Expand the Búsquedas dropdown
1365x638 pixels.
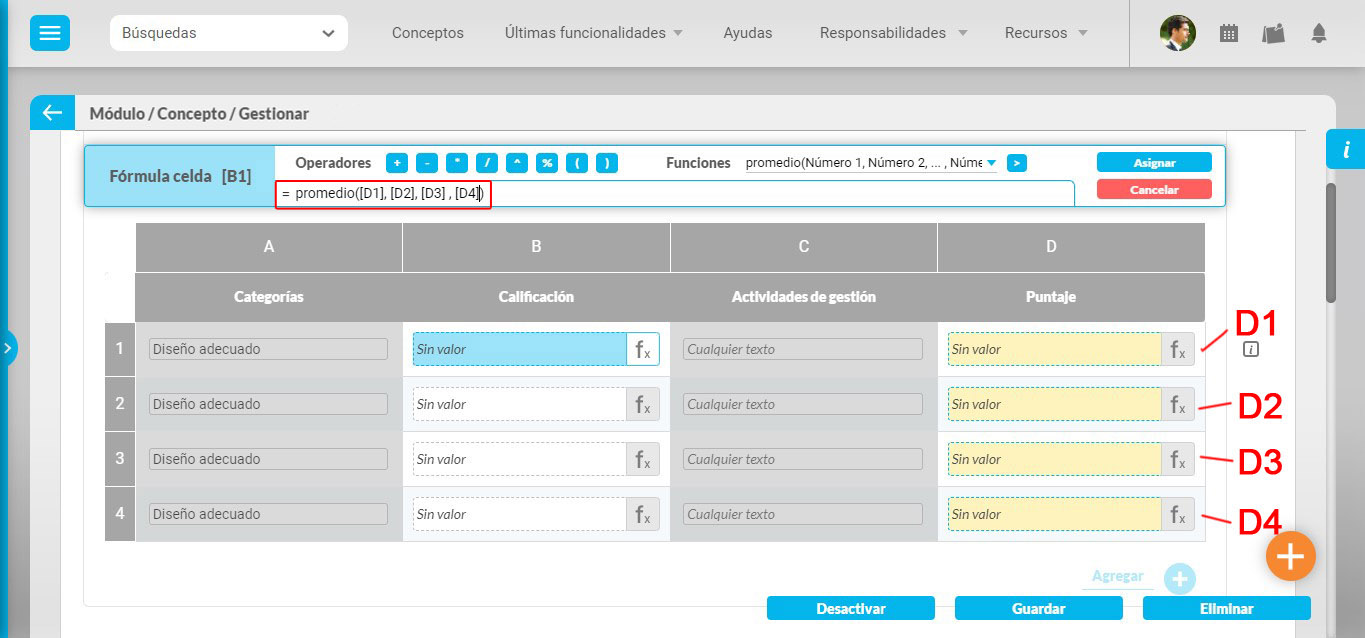point(229,33)
